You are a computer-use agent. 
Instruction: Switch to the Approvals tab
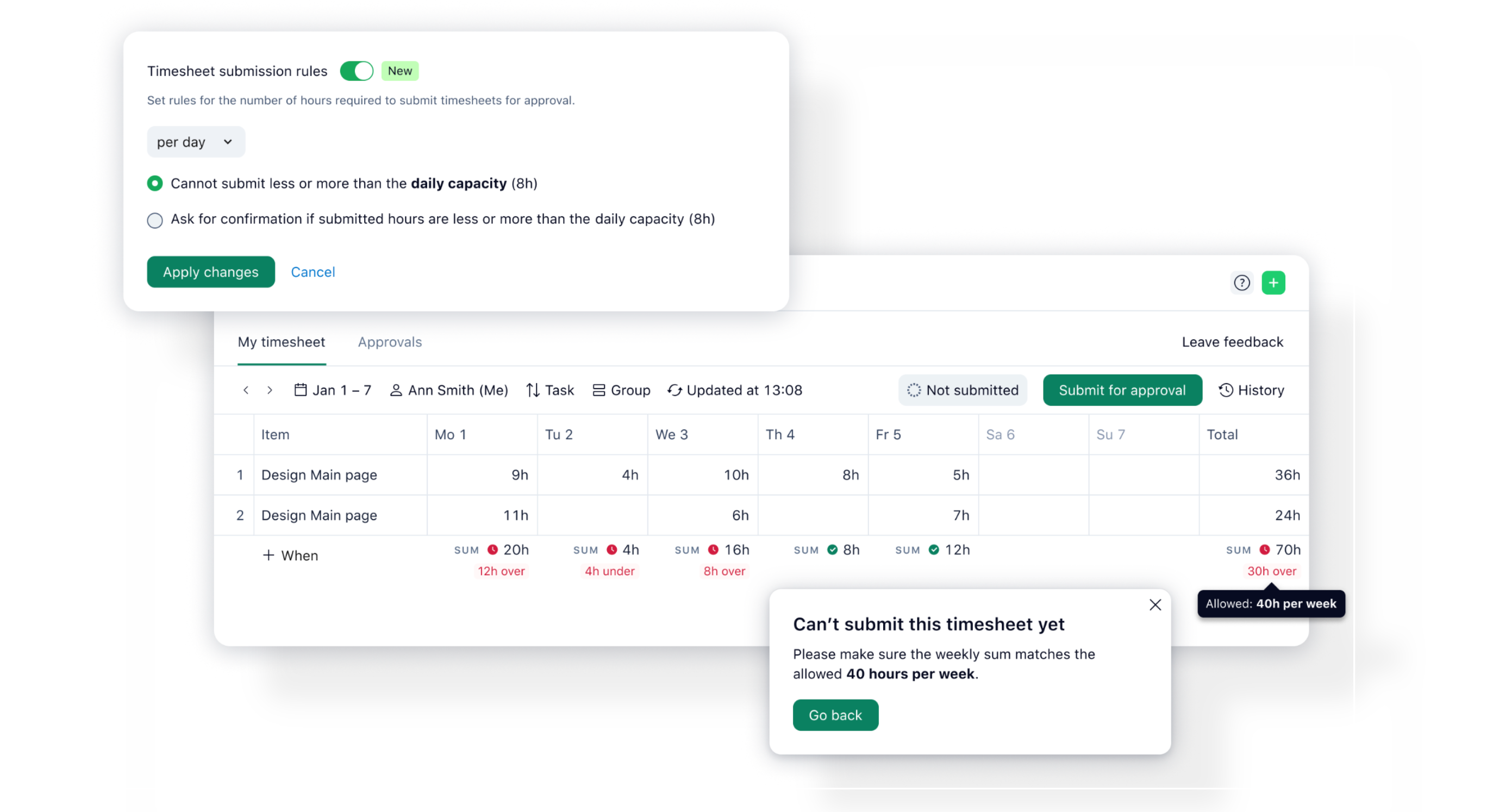tap(389, 342)
